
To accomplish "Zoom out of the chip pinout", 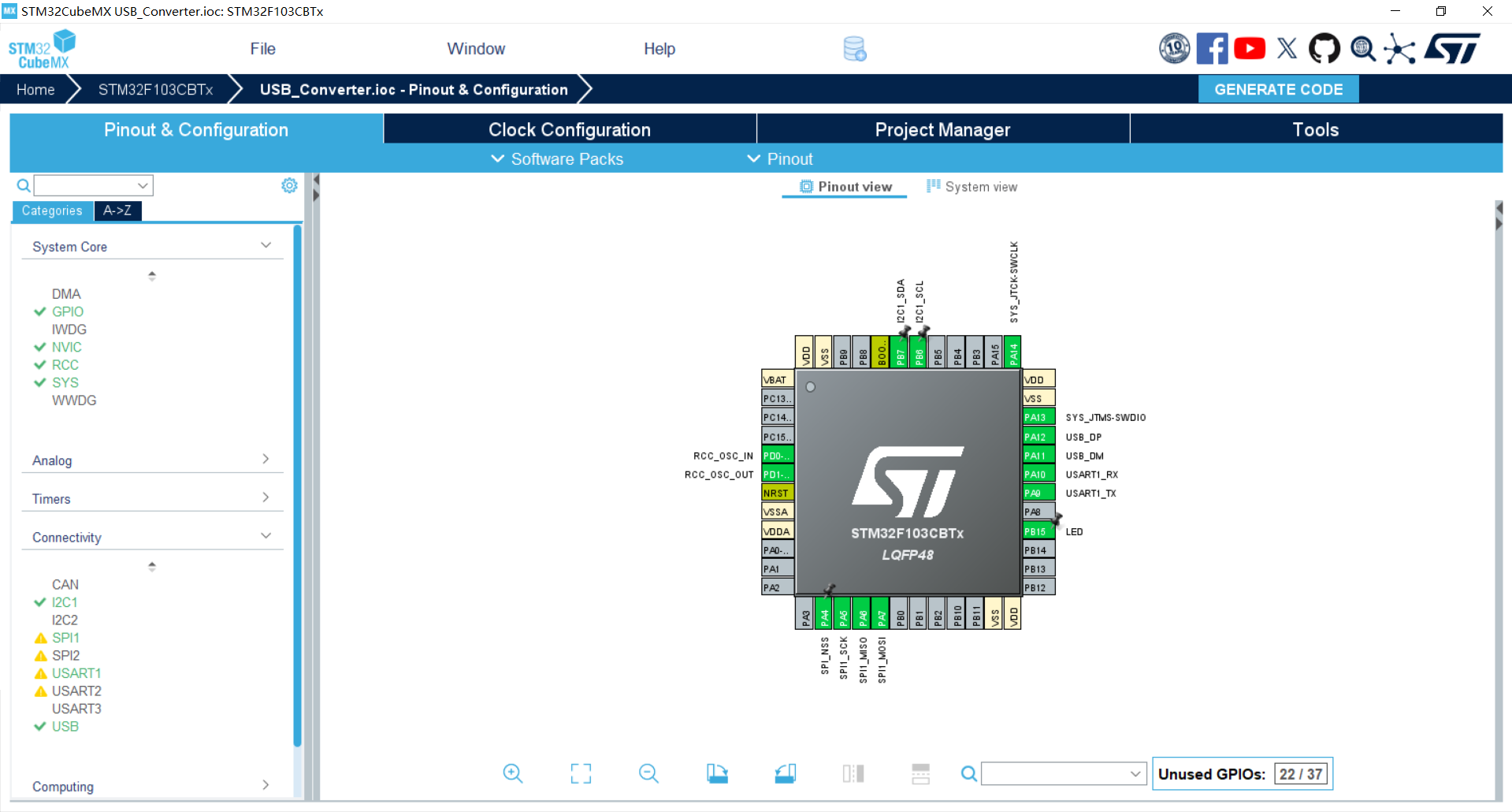I will click(x=648, y=773).
